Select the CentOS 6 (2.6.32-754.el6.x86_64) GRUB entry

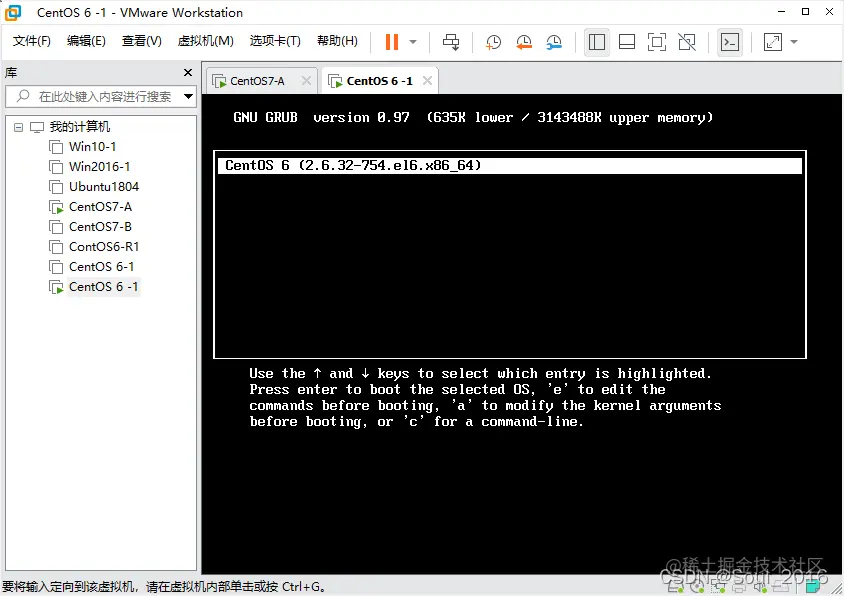point(510,165)
